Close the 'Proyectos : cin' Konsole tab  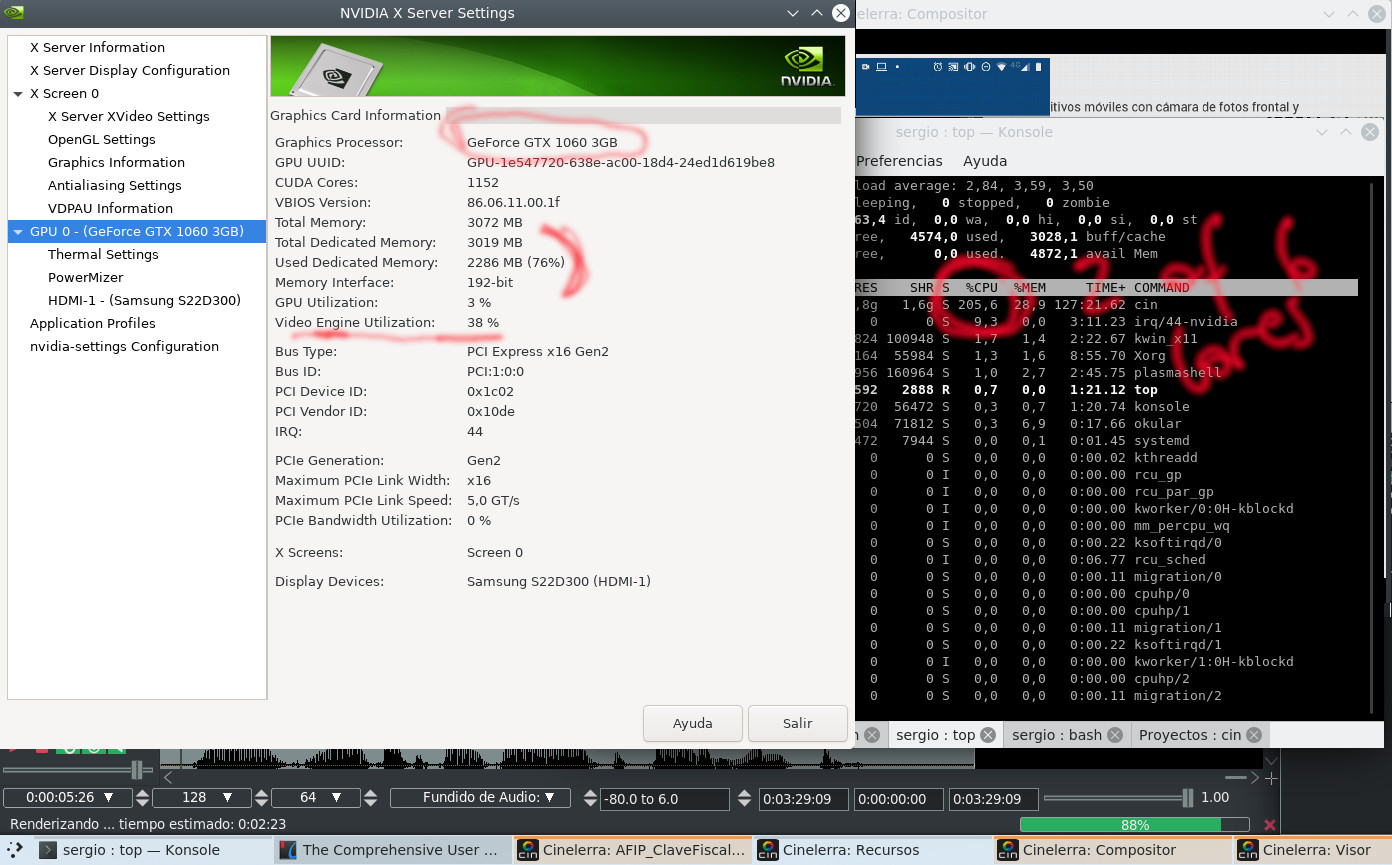pyautogui.click(x=1254, y=735)
